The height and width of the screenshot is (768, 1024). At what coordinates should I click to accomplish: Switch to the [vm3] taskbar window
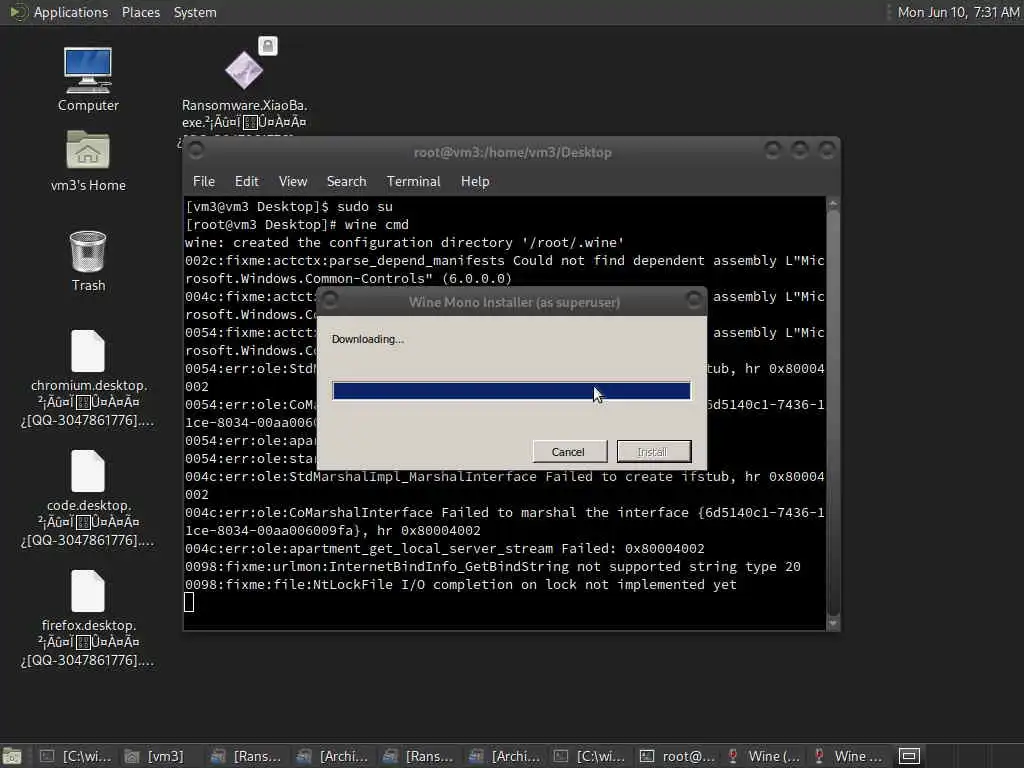155,756
